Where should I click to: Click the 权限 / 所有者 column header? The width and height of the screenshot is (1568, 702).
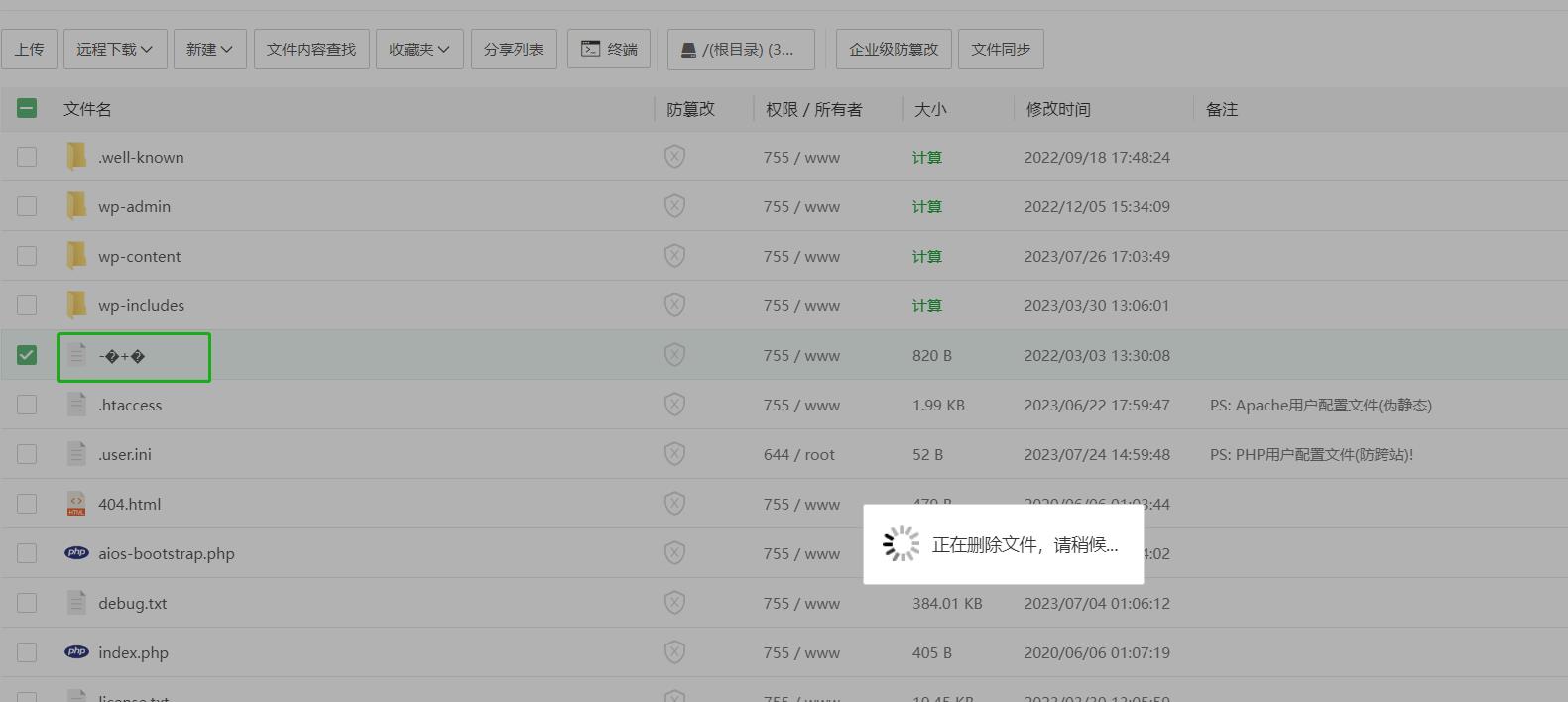click(814, 109)
